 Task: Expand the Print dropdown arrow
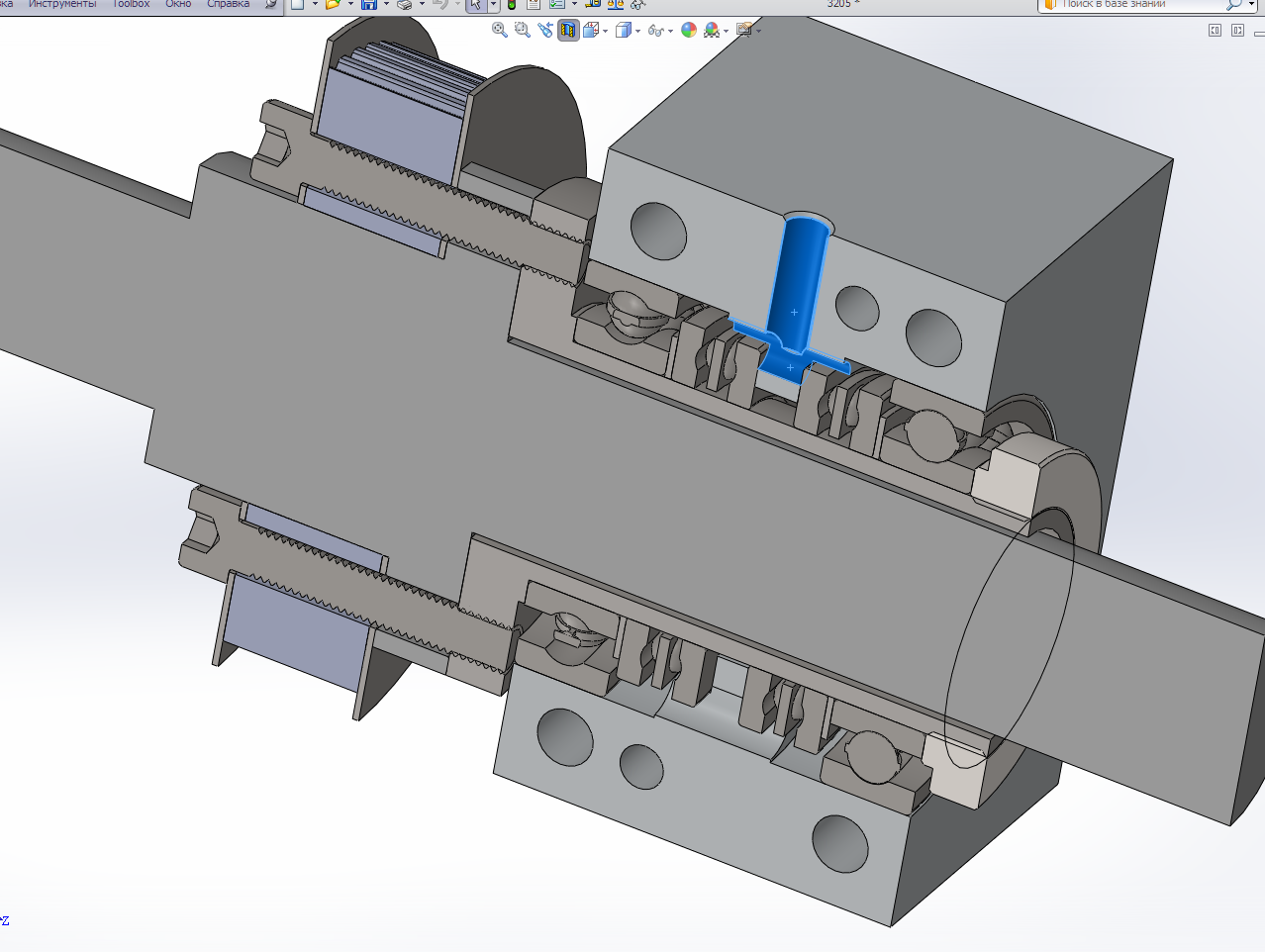422,4
